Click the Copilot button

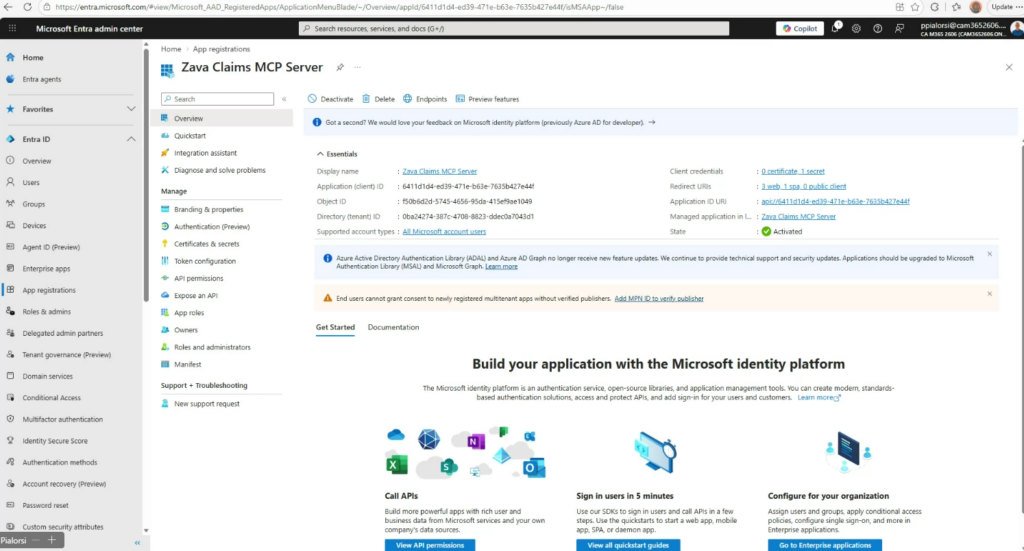pyautogui.click(x=800, y=28)
